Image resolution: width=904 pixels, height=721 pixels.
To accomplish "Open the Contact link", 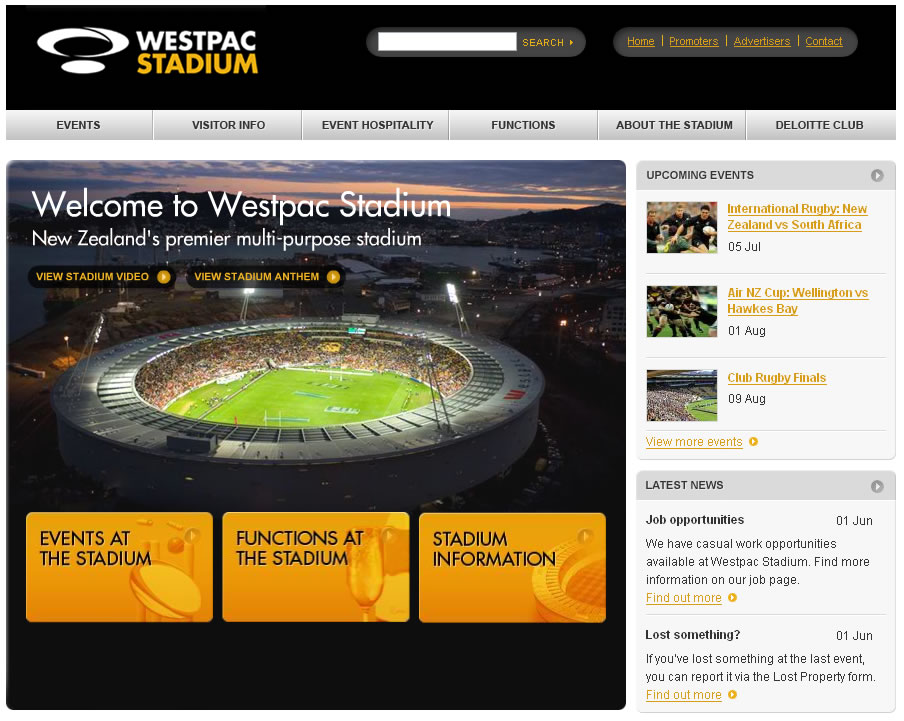I will pos(823,41).
